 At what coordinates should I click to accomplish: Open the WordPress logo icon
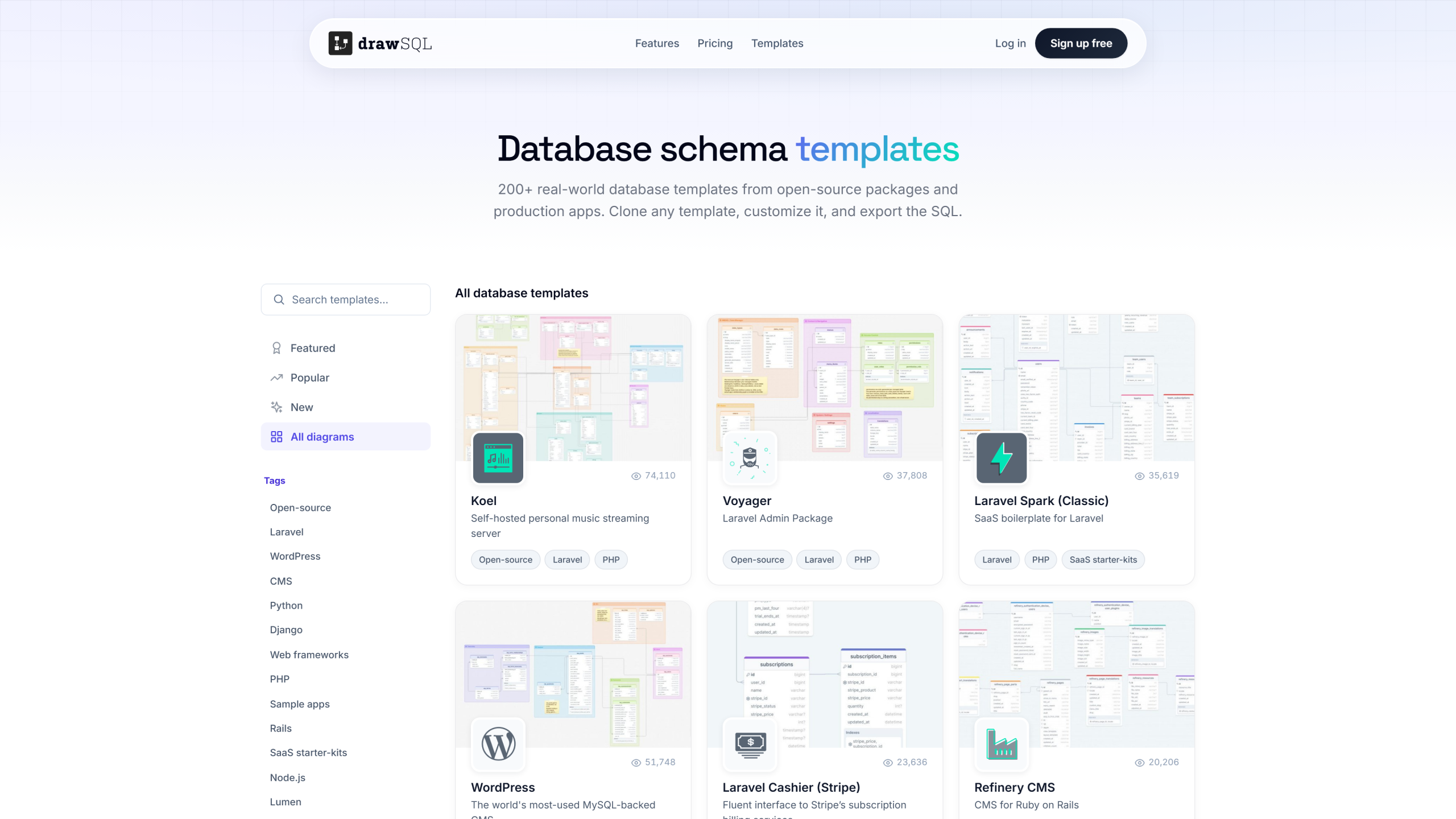coord(498,744)
